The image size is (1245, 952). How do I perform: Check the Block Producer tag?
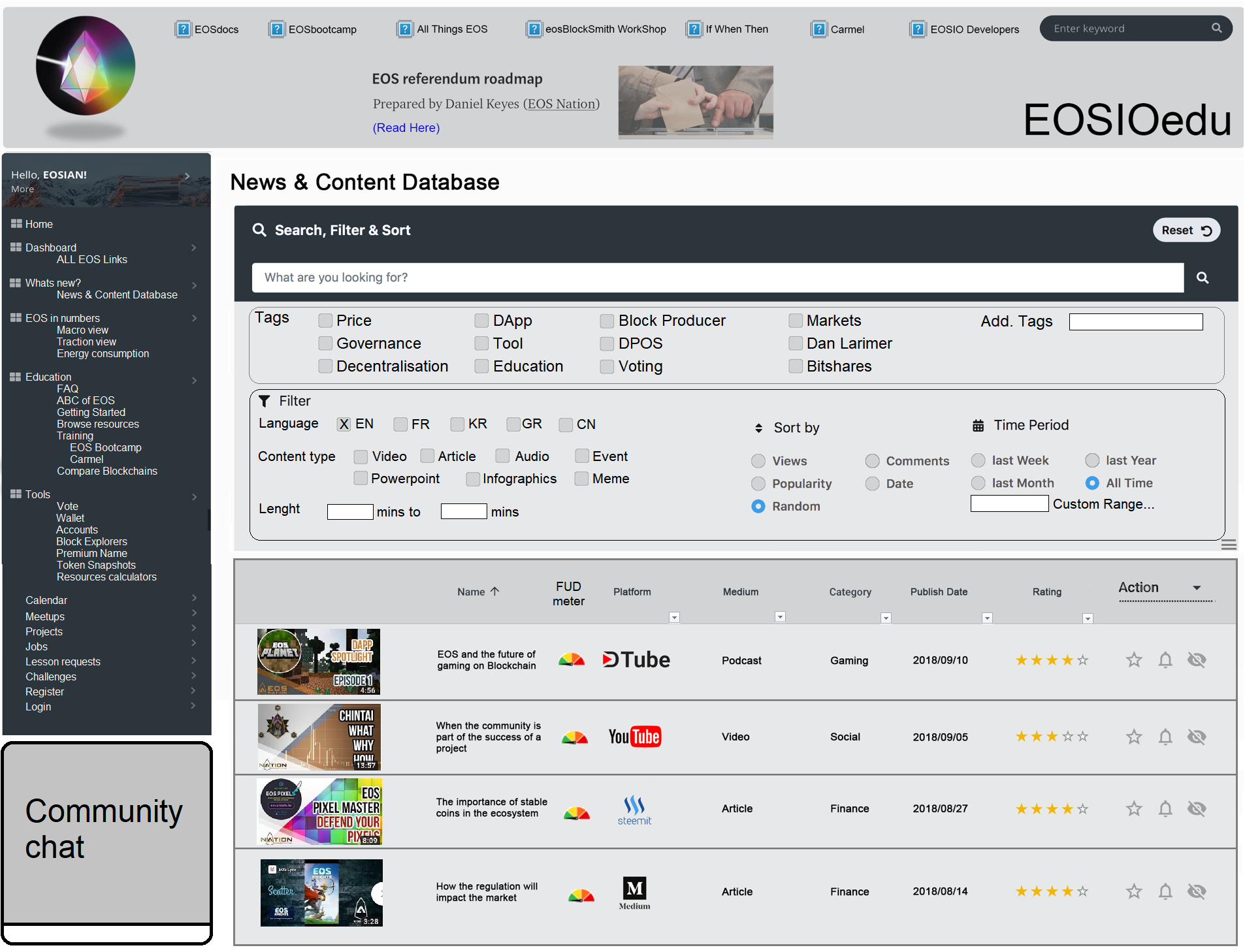[607, 321]
